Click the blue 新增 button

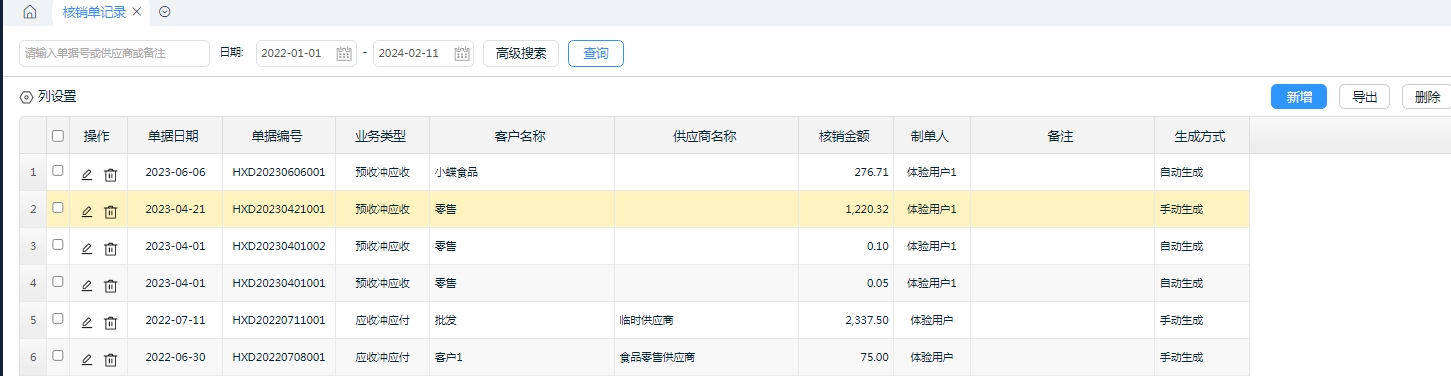pos(1299,97)
